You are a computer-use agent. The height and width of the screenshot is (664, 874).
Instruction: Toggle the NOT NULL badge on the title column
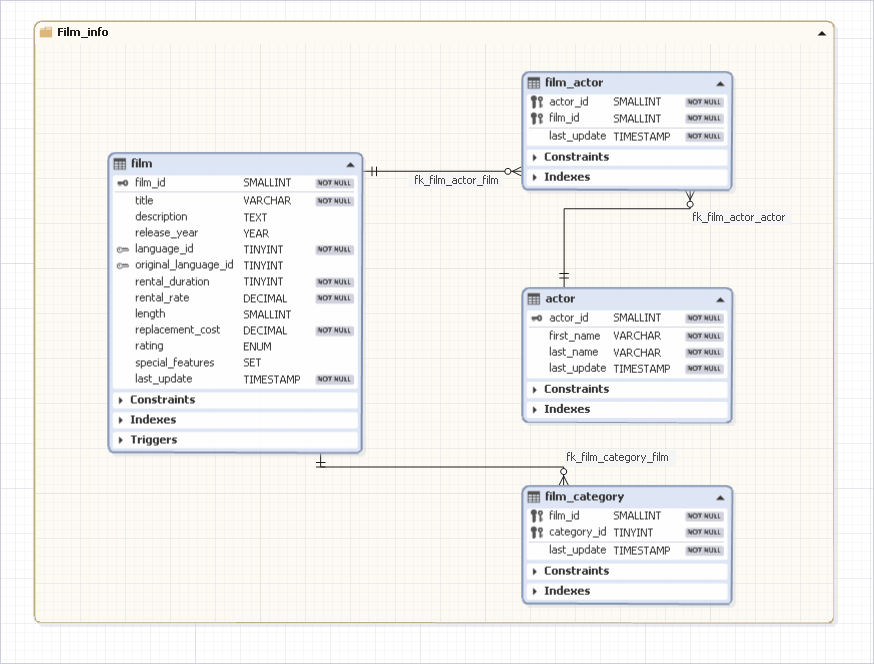[333, 200]
